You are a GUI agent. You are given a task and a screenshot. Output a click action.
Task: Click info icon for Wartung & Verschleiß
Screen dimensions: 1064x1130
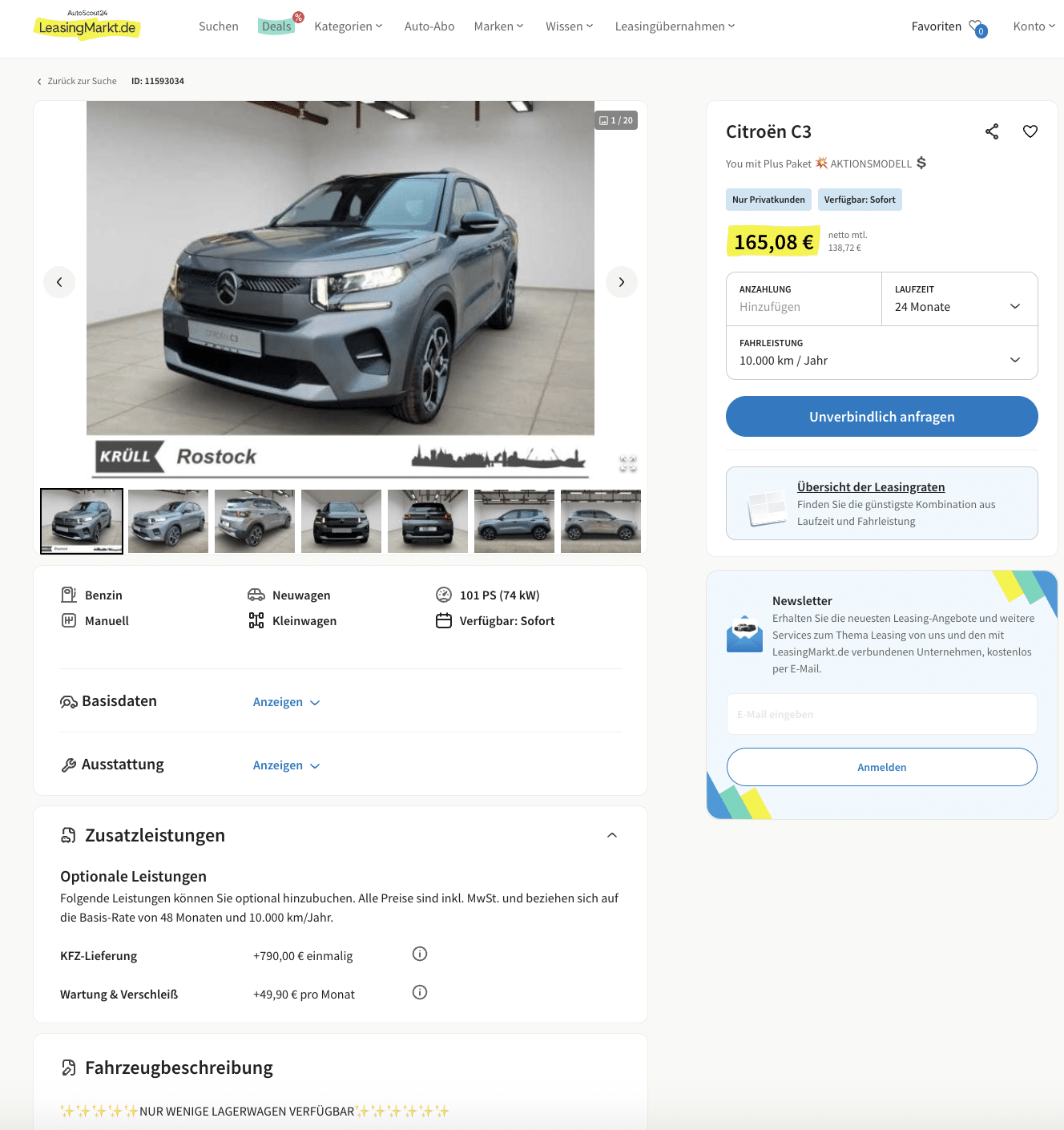[x=420, y=992]
